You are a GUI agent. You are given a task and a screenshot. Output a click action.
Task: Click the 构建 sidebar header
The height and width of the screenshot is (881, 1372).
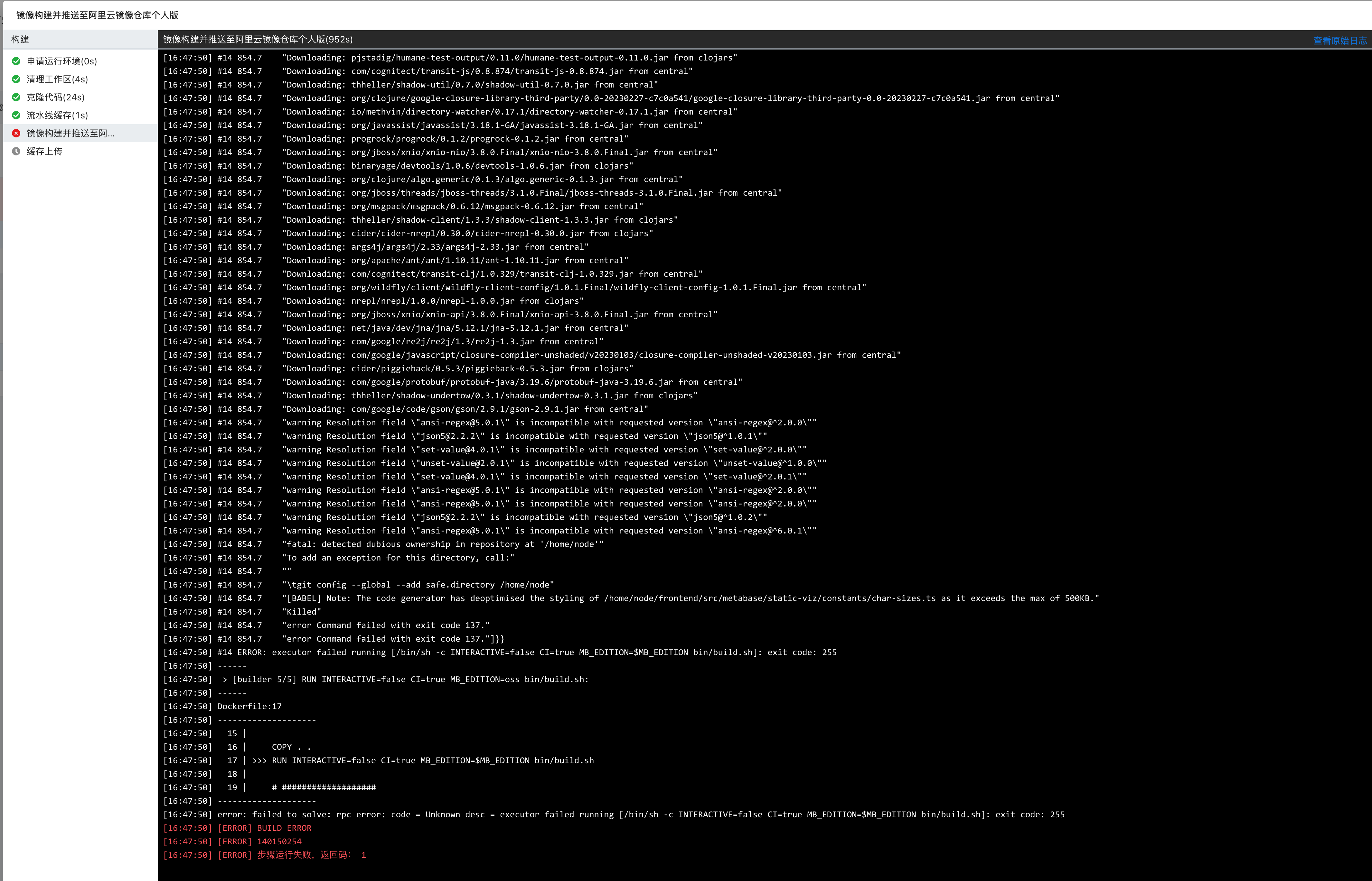pyautogui.click(x=20, y=40)
